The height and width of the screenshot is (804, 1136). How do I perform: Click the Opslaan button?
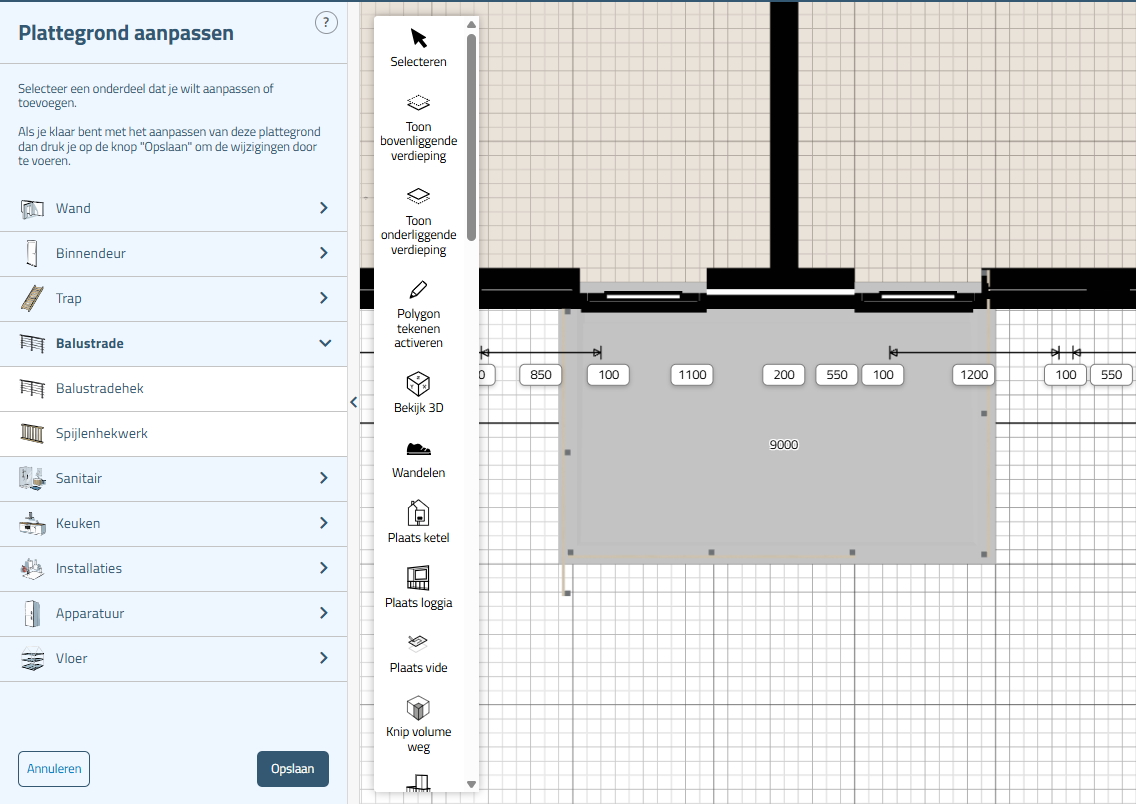click(x=292, y=769)
